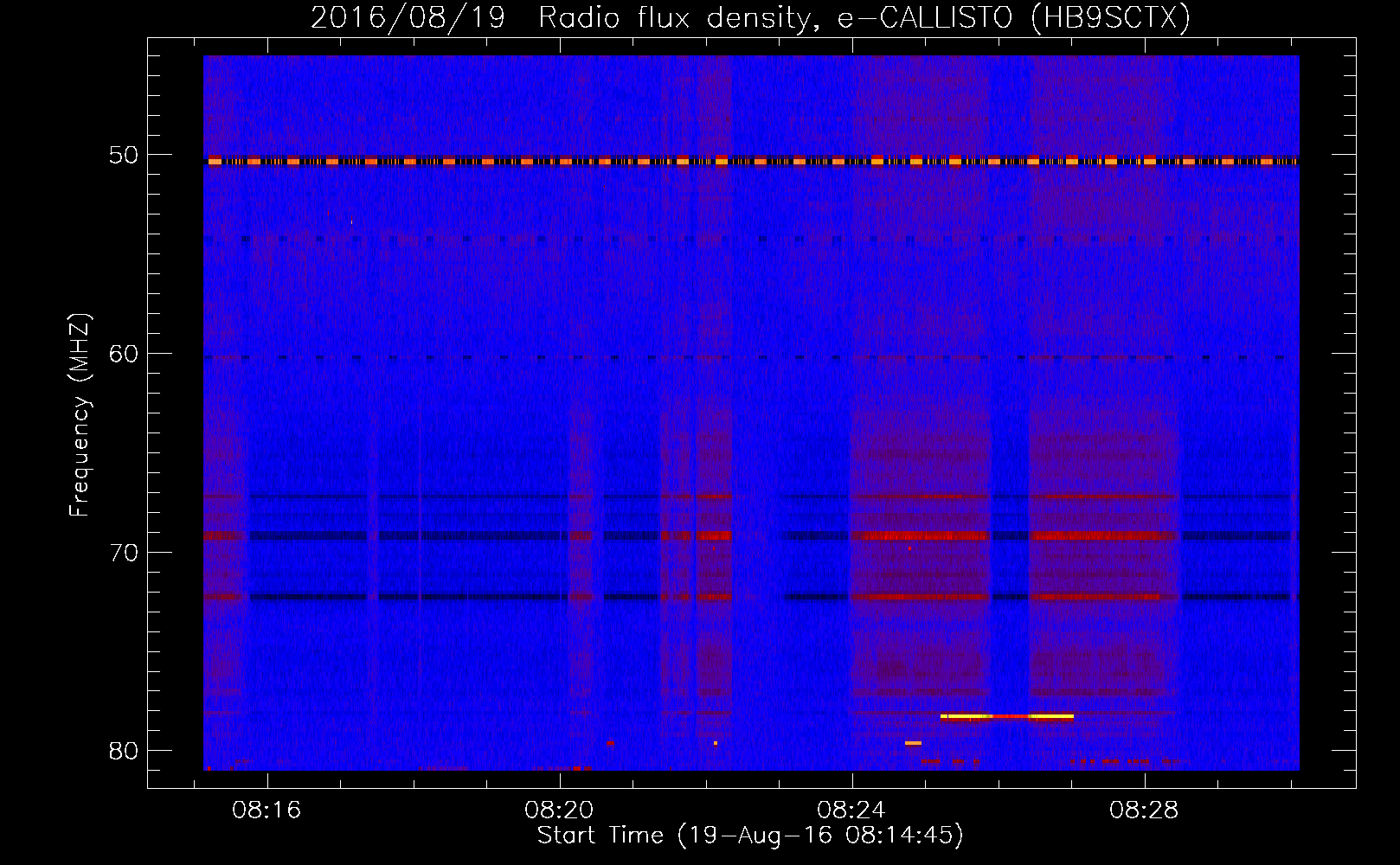
Task: Click the 08:28 time tick label
Action: tap(1144, 811)
